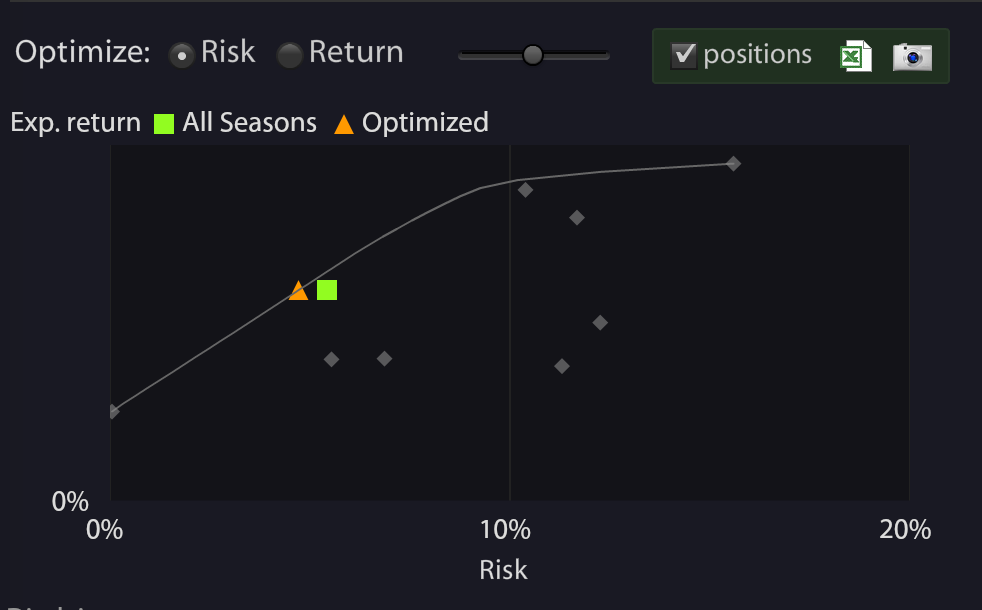
Task: Click the positions label text
Action: [757, 55]
